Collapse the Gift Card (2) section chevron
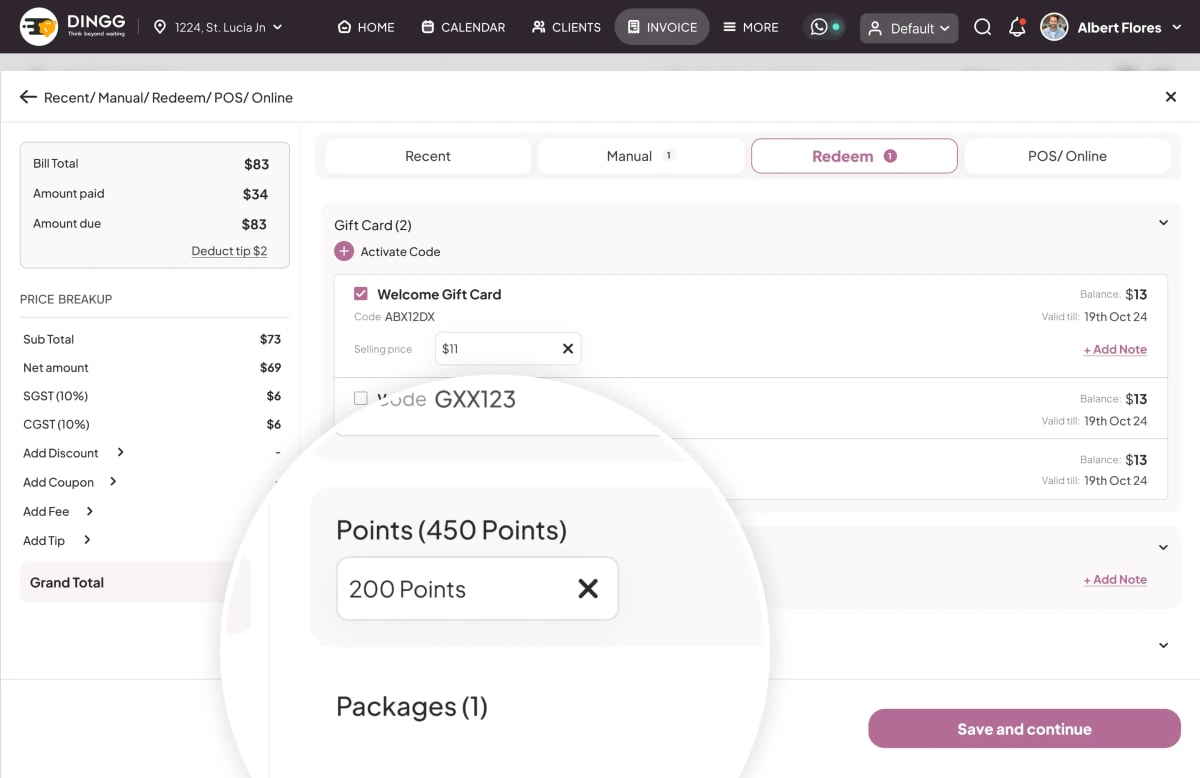The image size is (1200, 778). click(x=1163, y=223)
